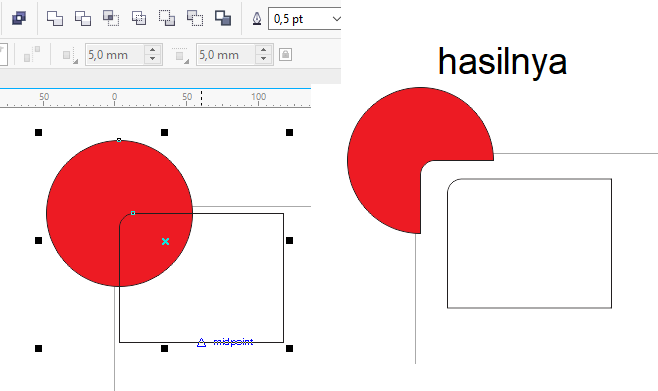Click the rectangle's node near its rounded corner
This screenshot has width=658, height=391.
(x=133, y=213)
